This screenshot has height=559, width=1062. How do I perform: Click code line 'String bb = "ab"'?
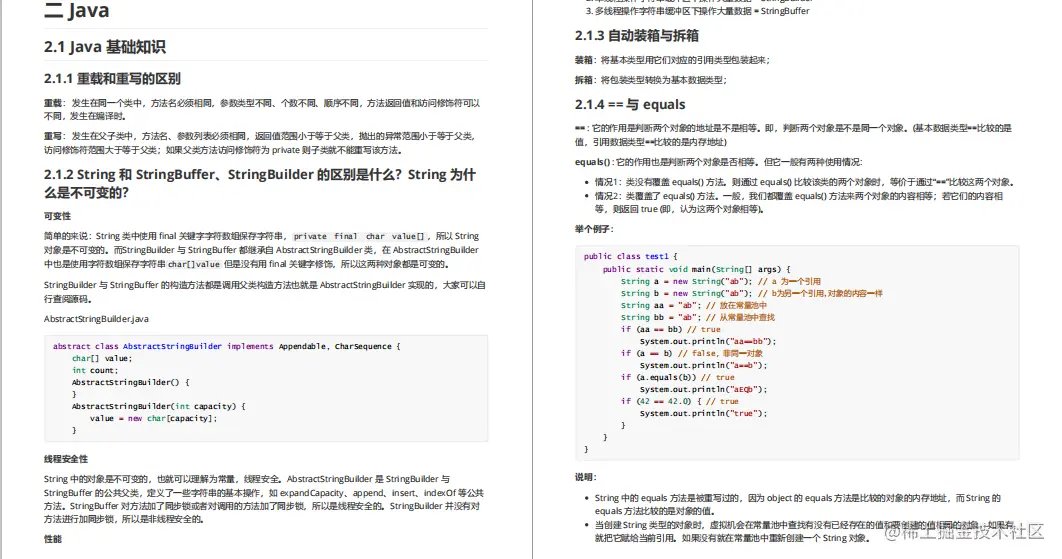tap(698, 317)
